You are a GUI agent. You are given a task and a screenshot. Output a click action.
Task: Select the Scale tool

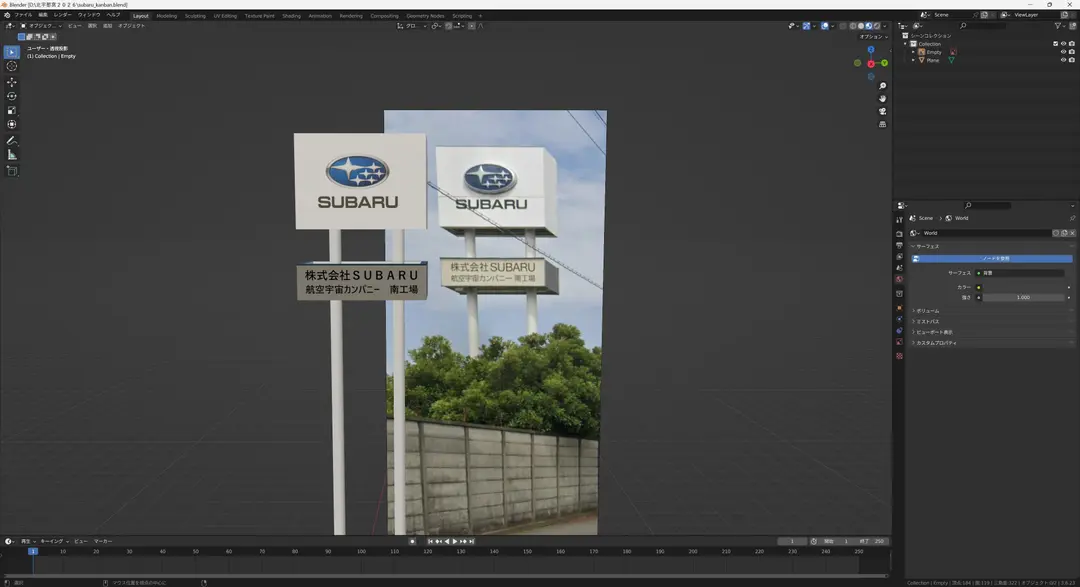coord(12,110)
